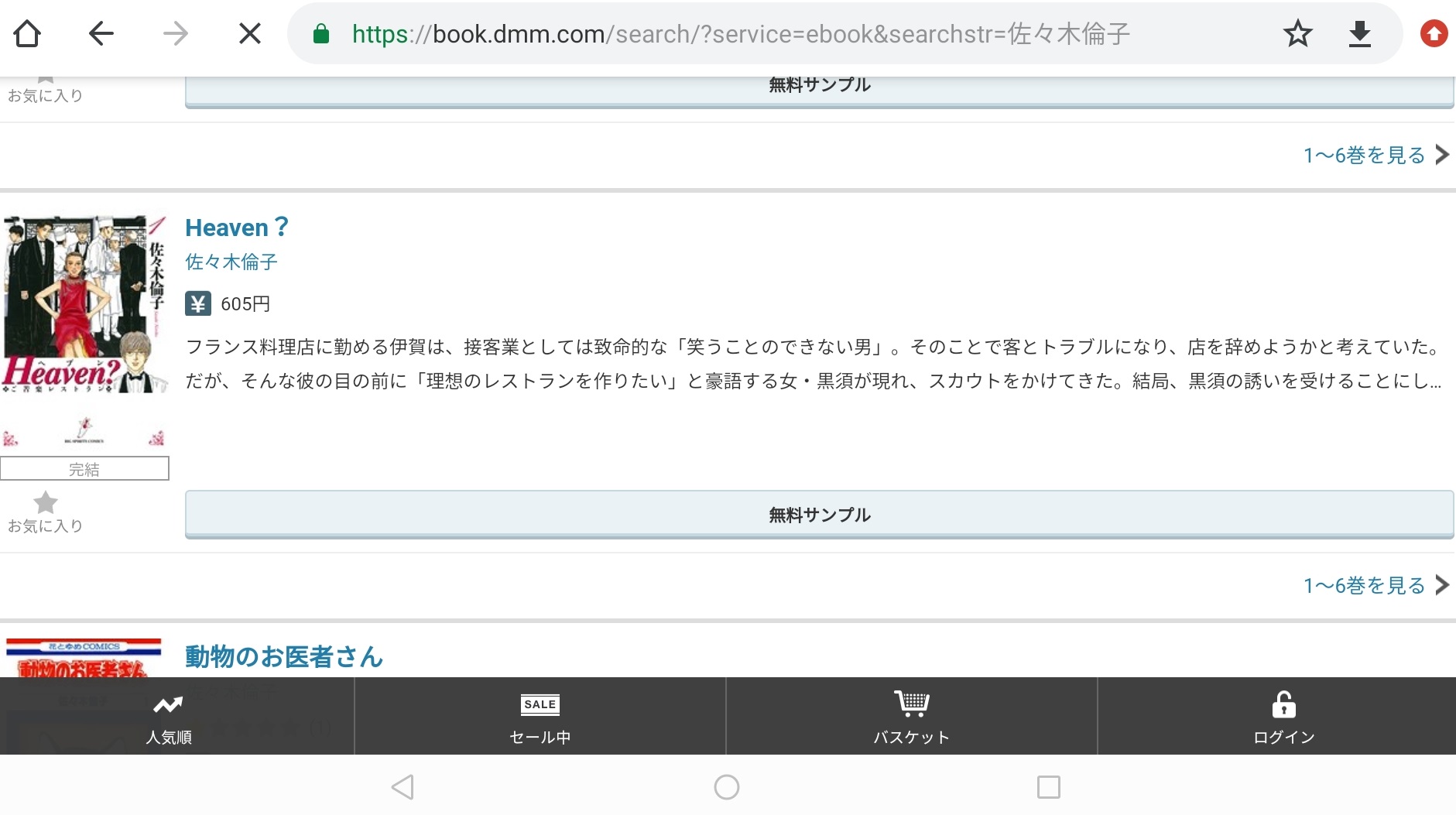Click the red upload notification icon
Screen dimensions: 1456x815
(1434, 34)
